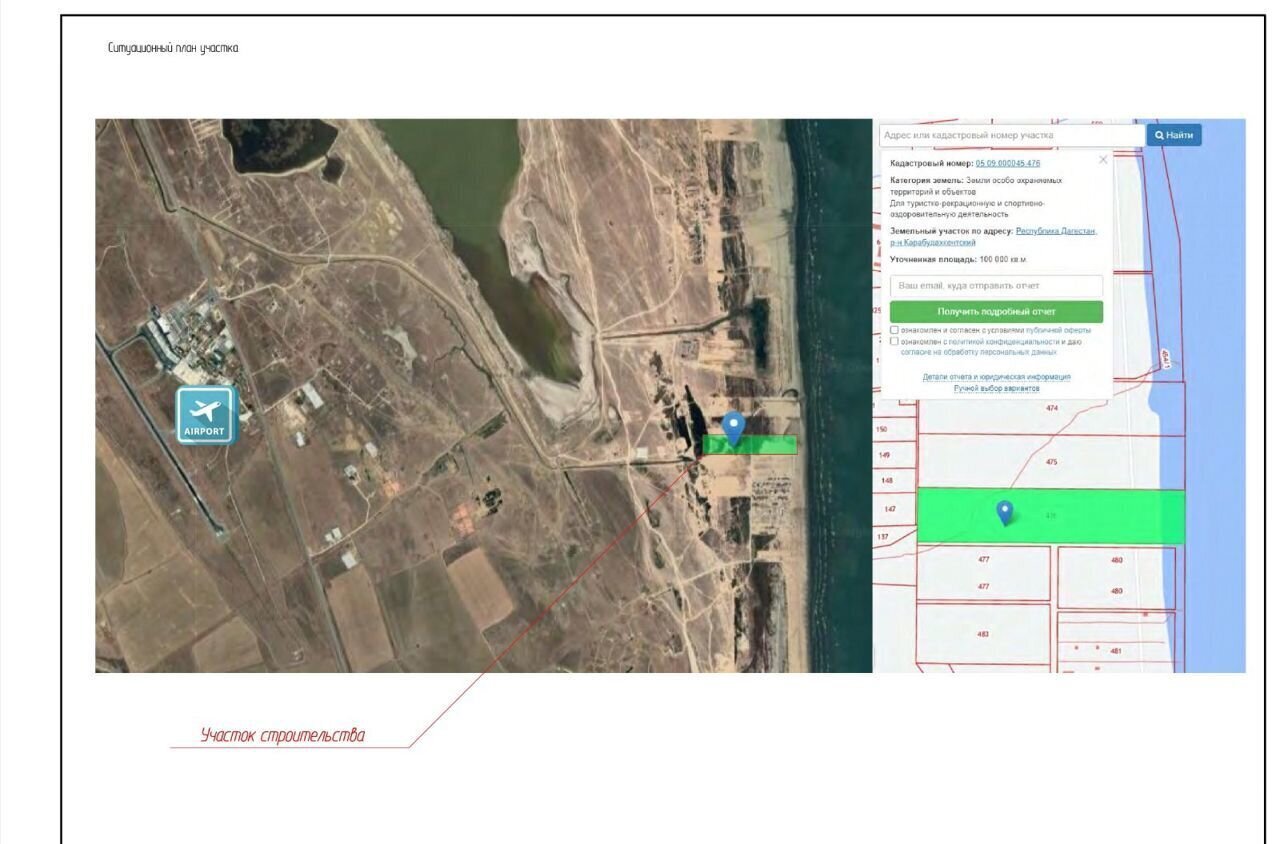Close the cadastral info popup with the X
The width and height of the screenshot is (1280, 844).
1103,160
